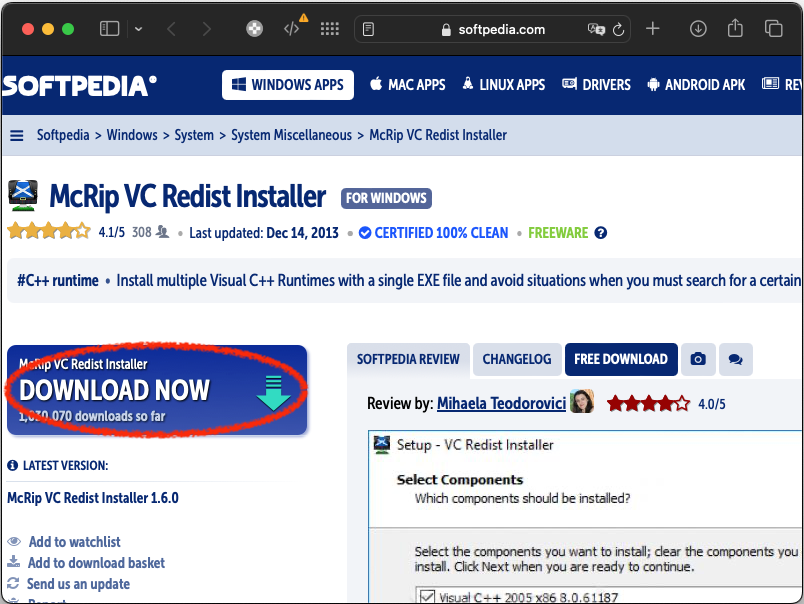The height and width of the screenshot is (604, 804).
Task: Click the round extension icon in toolbar
Action: point(254,29)
